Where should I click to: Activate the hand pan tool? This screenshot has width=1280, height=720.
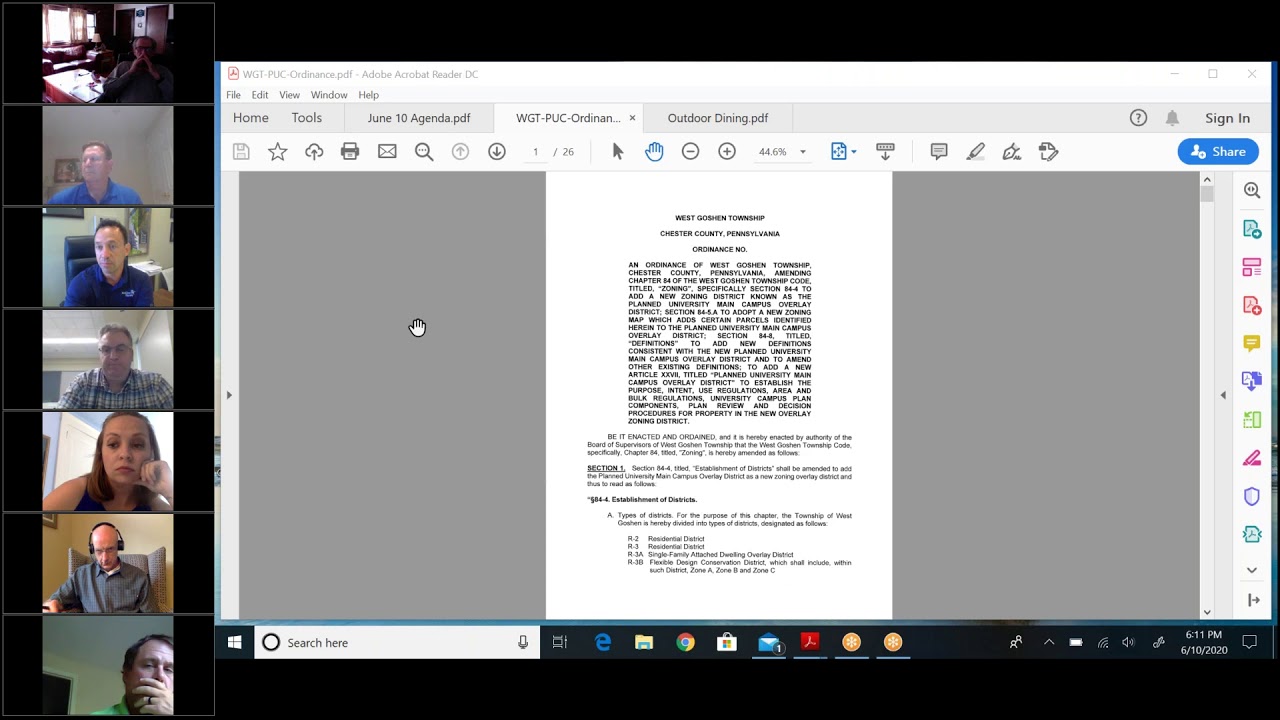[x=654, y=152]
